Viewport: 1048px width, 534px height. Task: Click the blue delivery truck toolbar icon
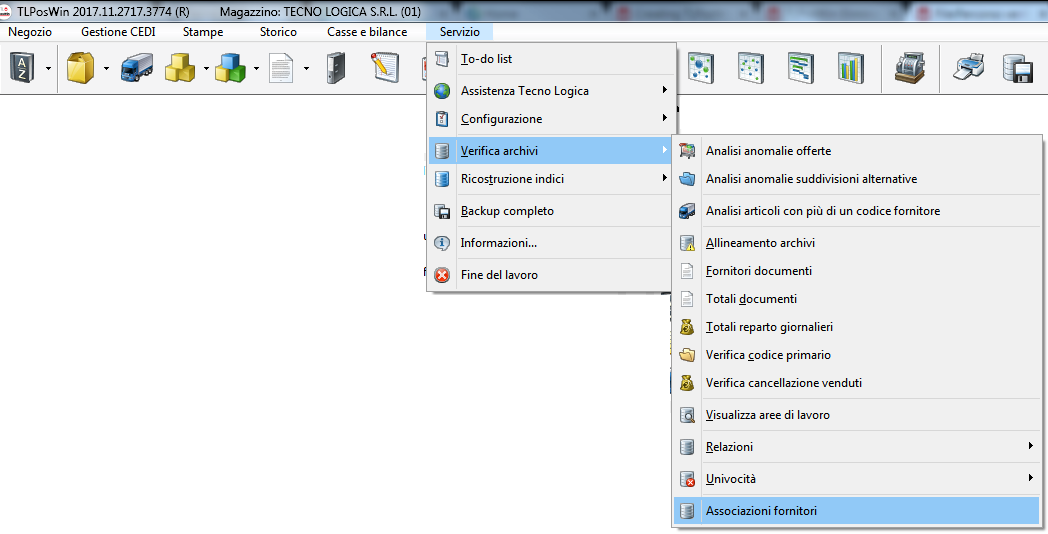(135, 68)
